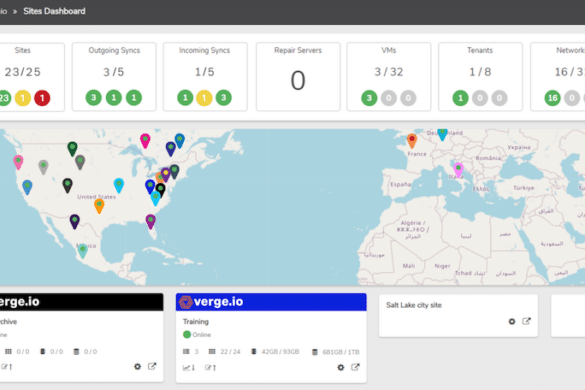Click the 42GB / 93GB memory value

(280, 352)
